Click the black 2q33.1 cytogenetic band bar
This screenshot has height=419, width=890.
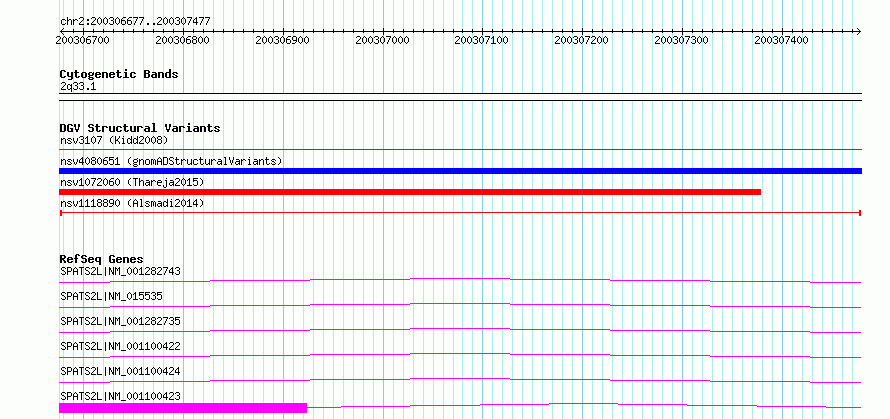460,97
